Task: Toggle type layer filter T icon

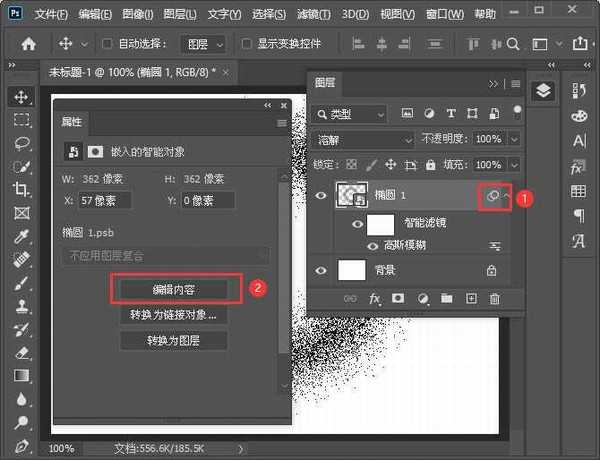Action: [451, 113]
